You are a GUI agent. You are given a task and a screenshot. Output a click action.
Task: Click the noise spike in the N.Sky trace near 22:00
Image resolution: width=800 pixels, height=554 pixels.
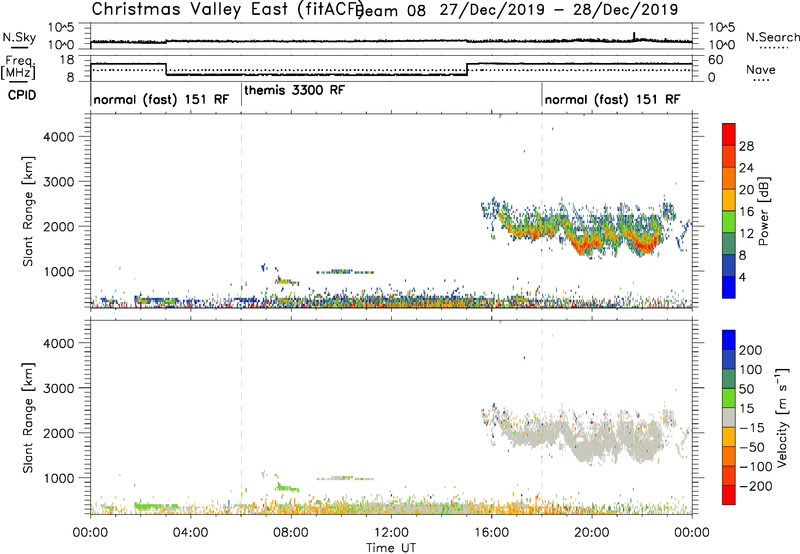tap(634, 36)
